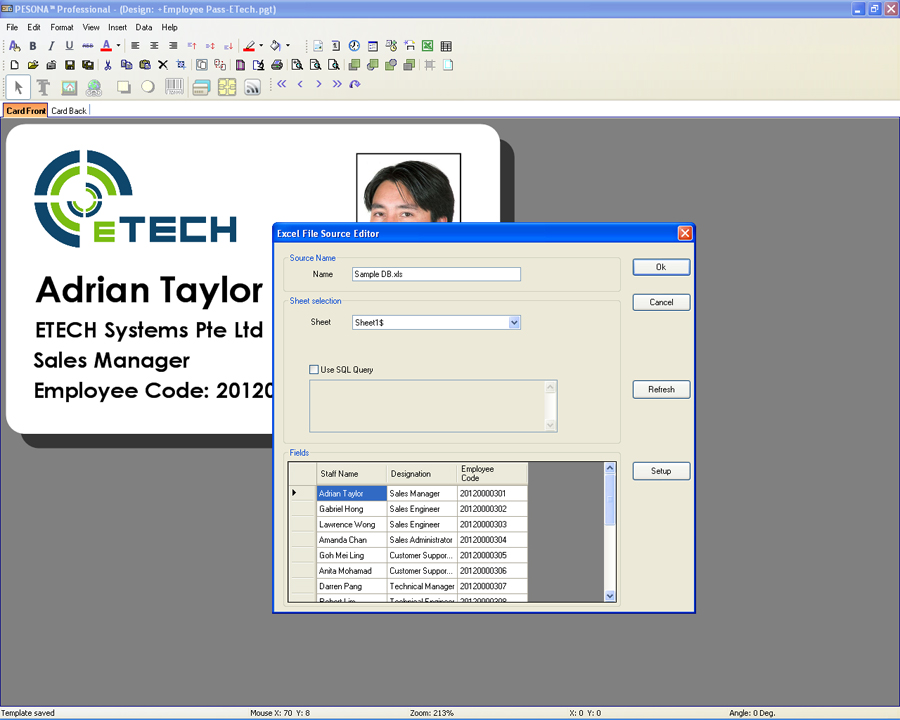Enable the Use SQL Query checkbox

(x=314, y=370)
